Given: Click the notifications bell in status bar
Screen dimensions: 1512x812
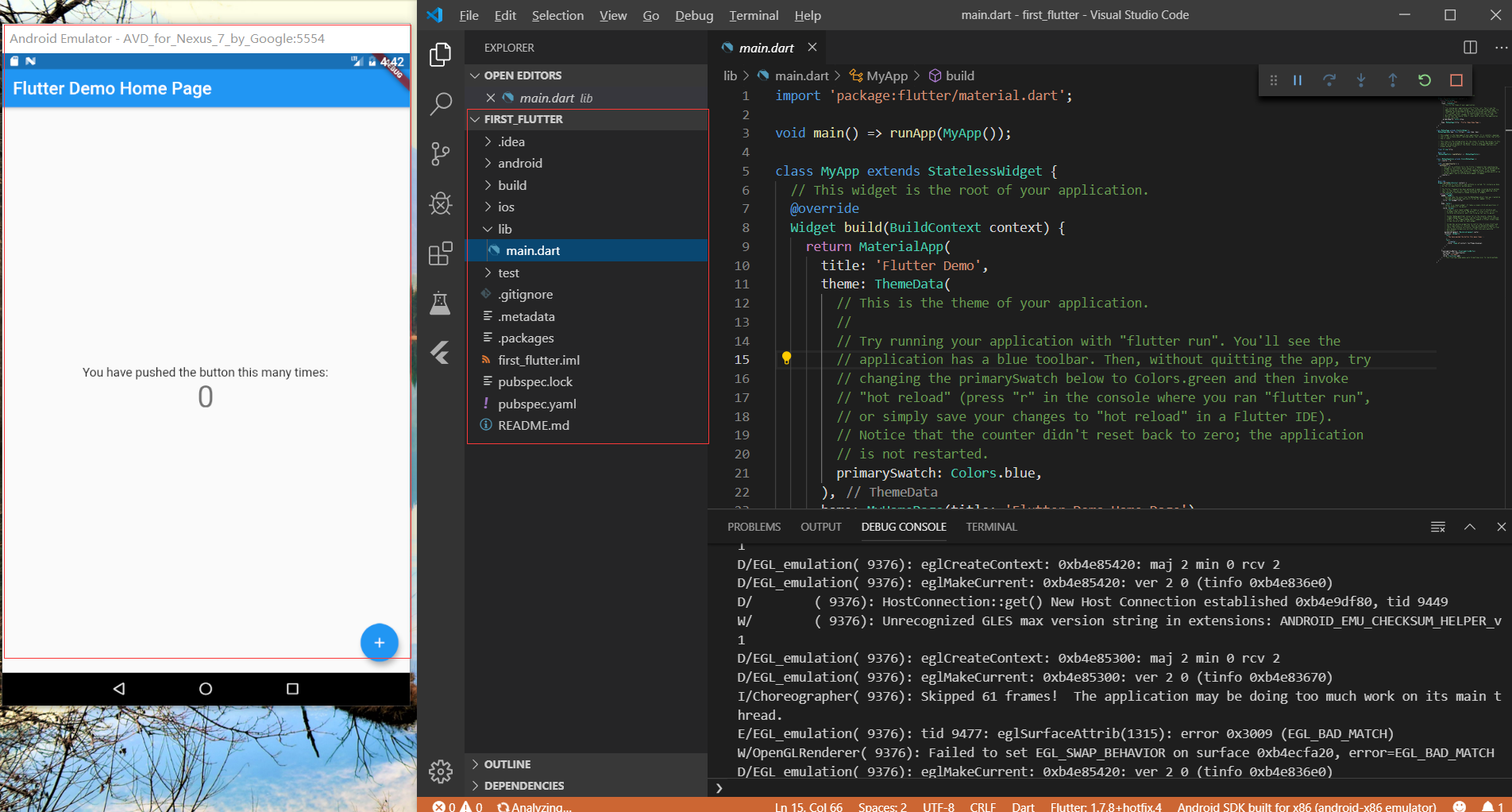Looking at the screenshot, I should point(1492,806).
